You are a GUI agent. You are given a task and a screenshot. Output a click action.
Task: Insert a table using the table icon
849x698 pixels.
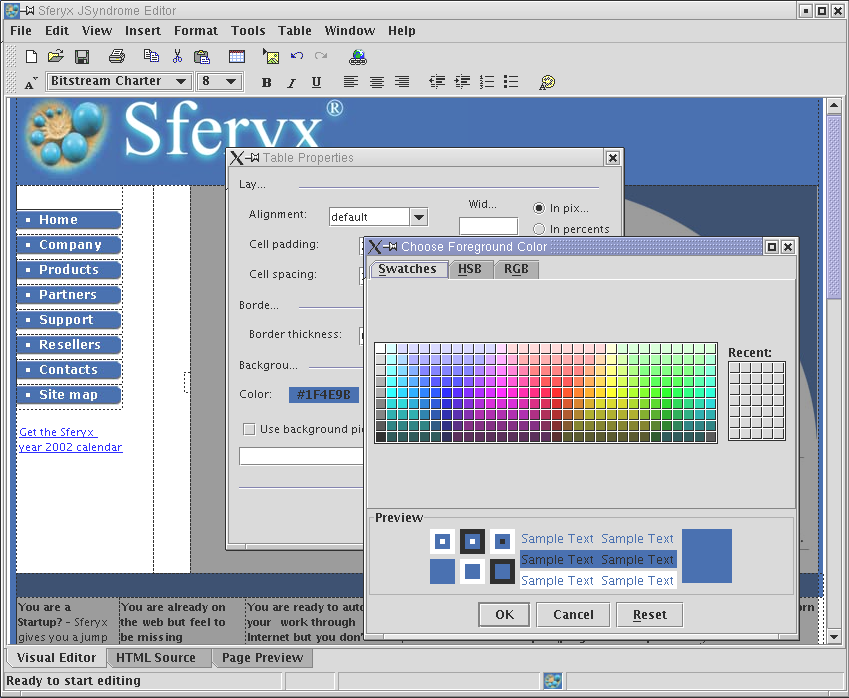tap(237, 56)
